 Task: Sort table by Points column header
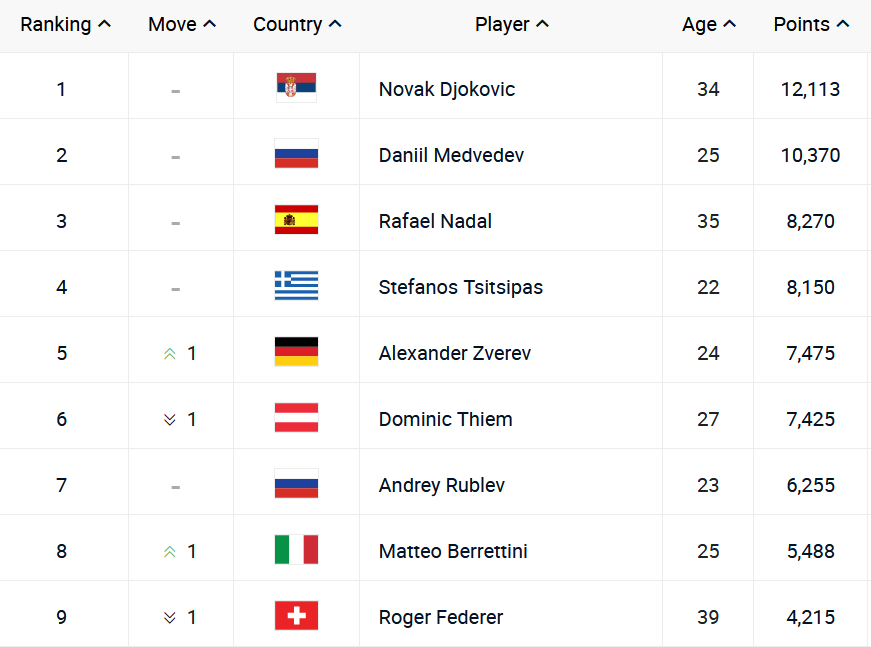(811, 24)
